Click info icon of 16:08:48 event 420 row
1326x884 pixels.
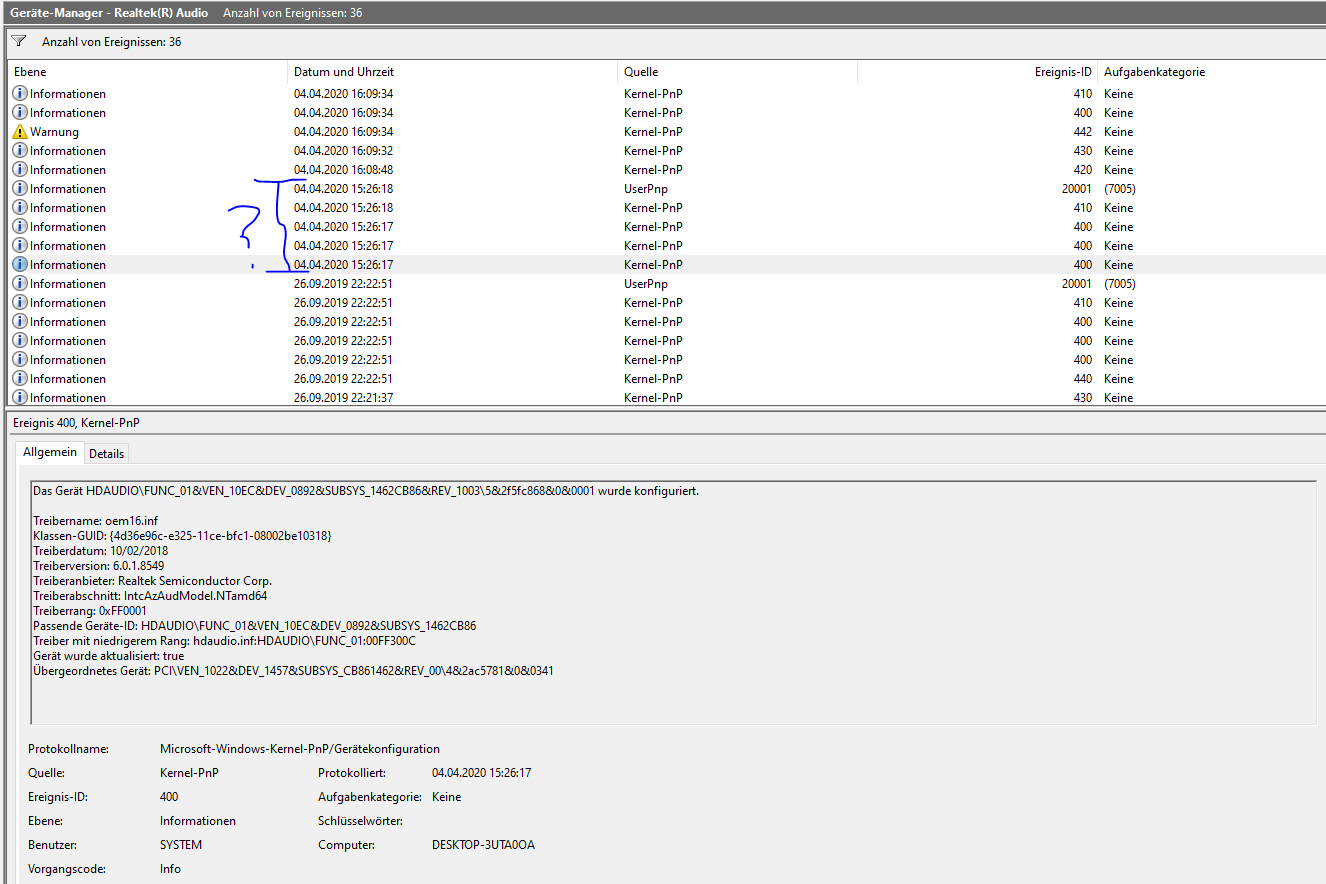click(x=20, y=170)
